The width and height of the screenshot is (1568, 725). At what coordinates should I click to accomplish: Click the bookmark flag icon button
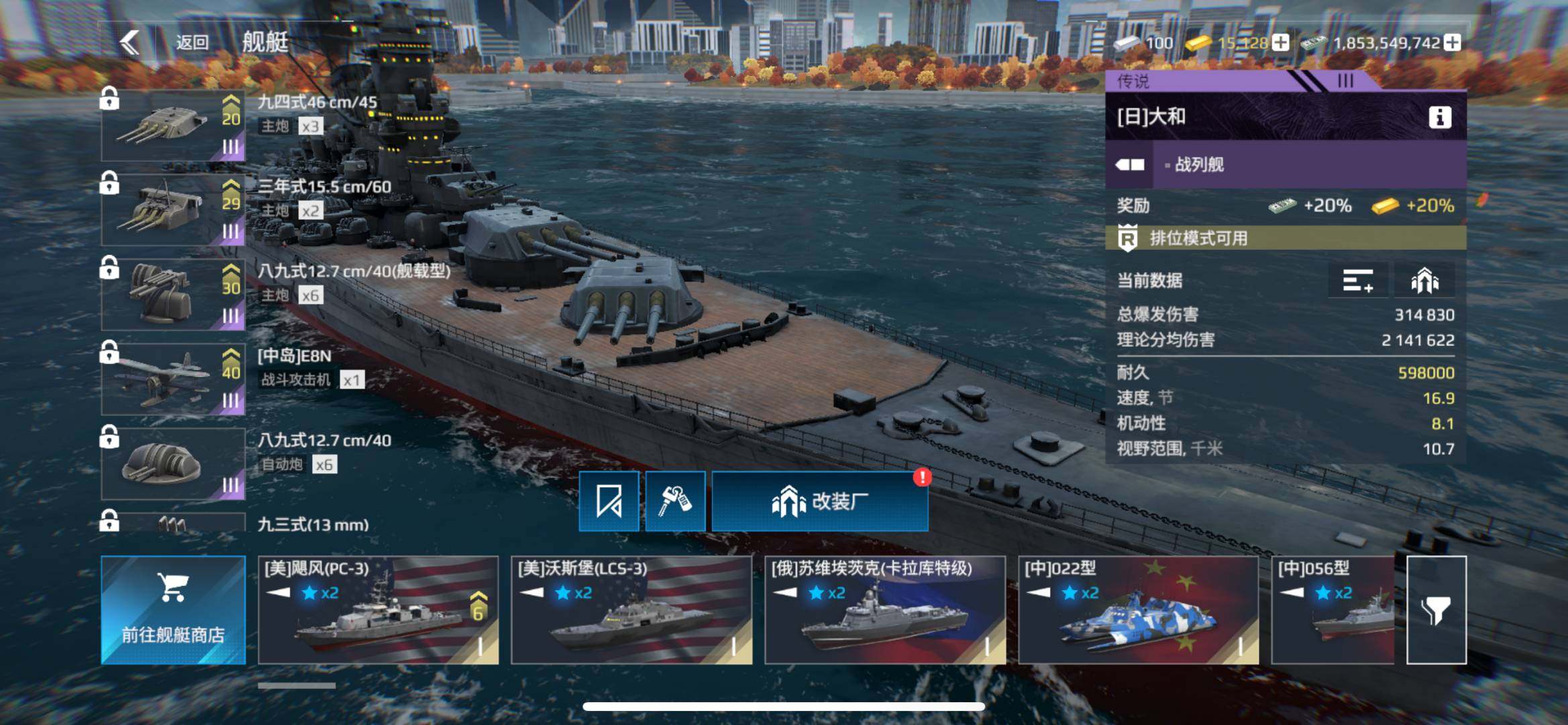pyautogui.click(x=609, y=501)
